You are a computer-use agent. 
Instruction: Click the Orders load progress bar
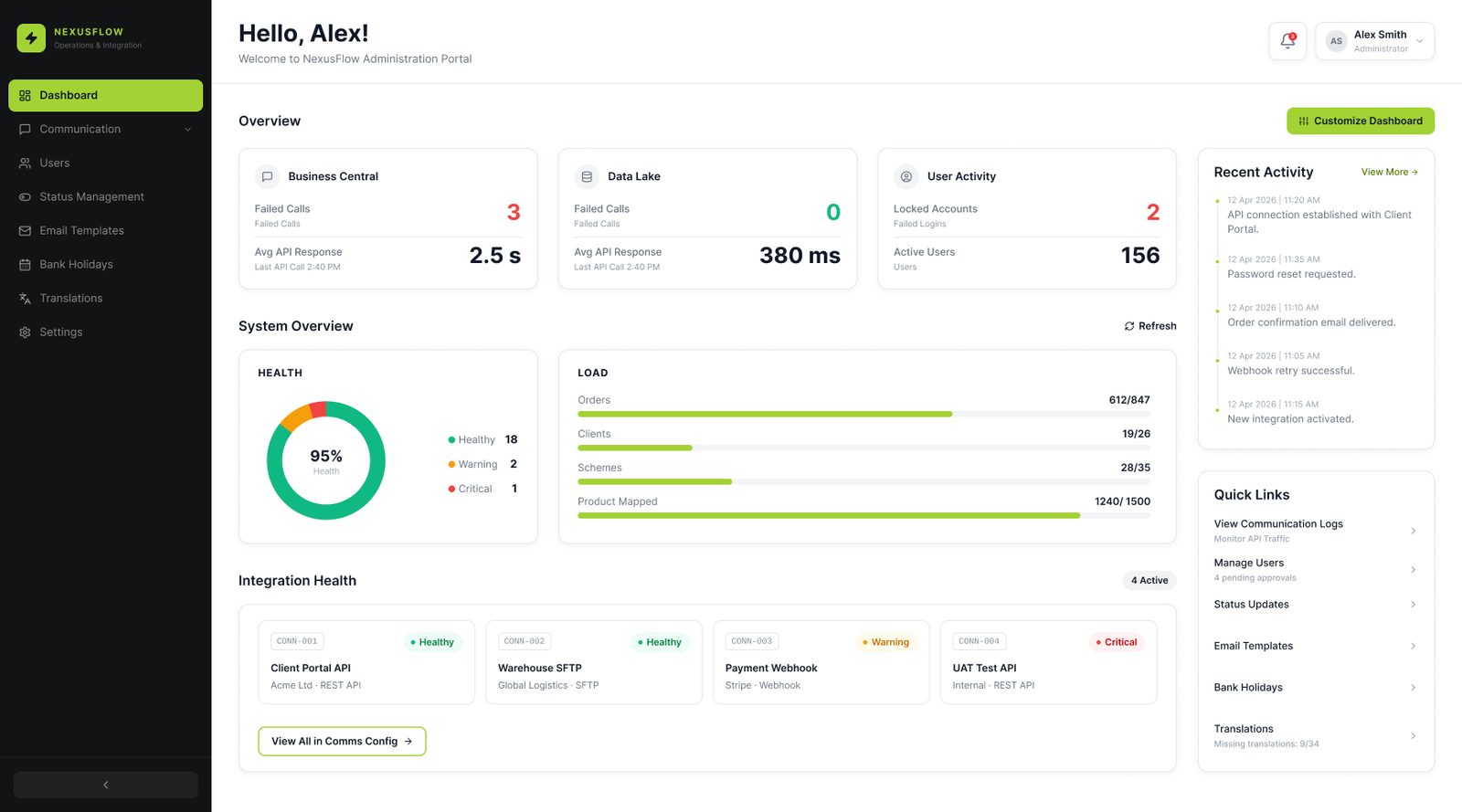[863, 414]
